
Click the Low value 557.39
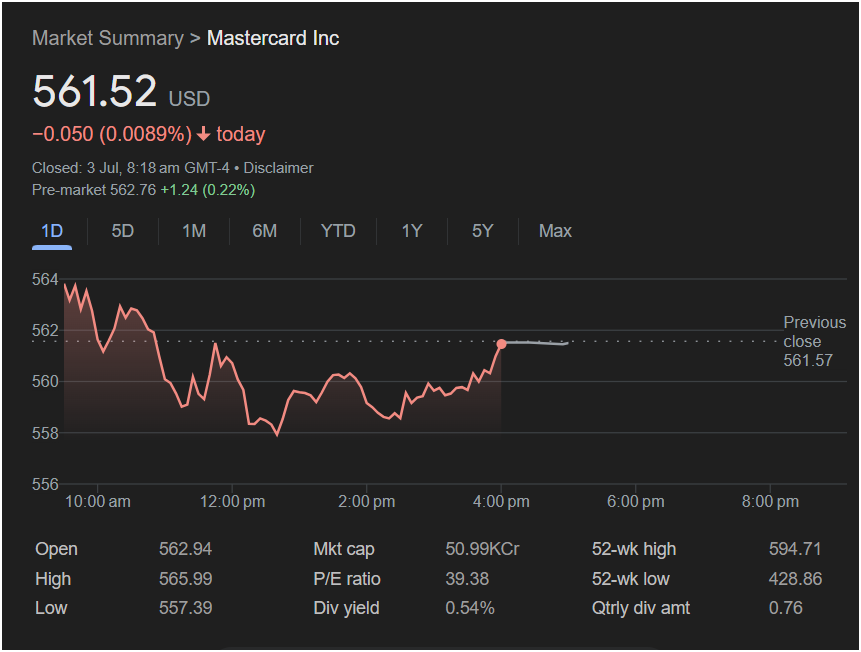(x=186, y=608)
